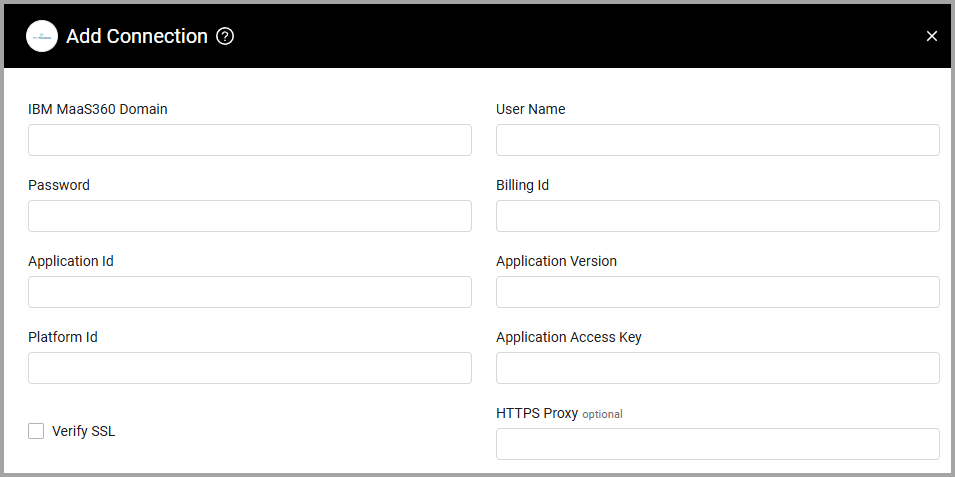Click the HTTPS Proxy label
This screenshot has width=955, height=477.
click(x=537, y=413)
